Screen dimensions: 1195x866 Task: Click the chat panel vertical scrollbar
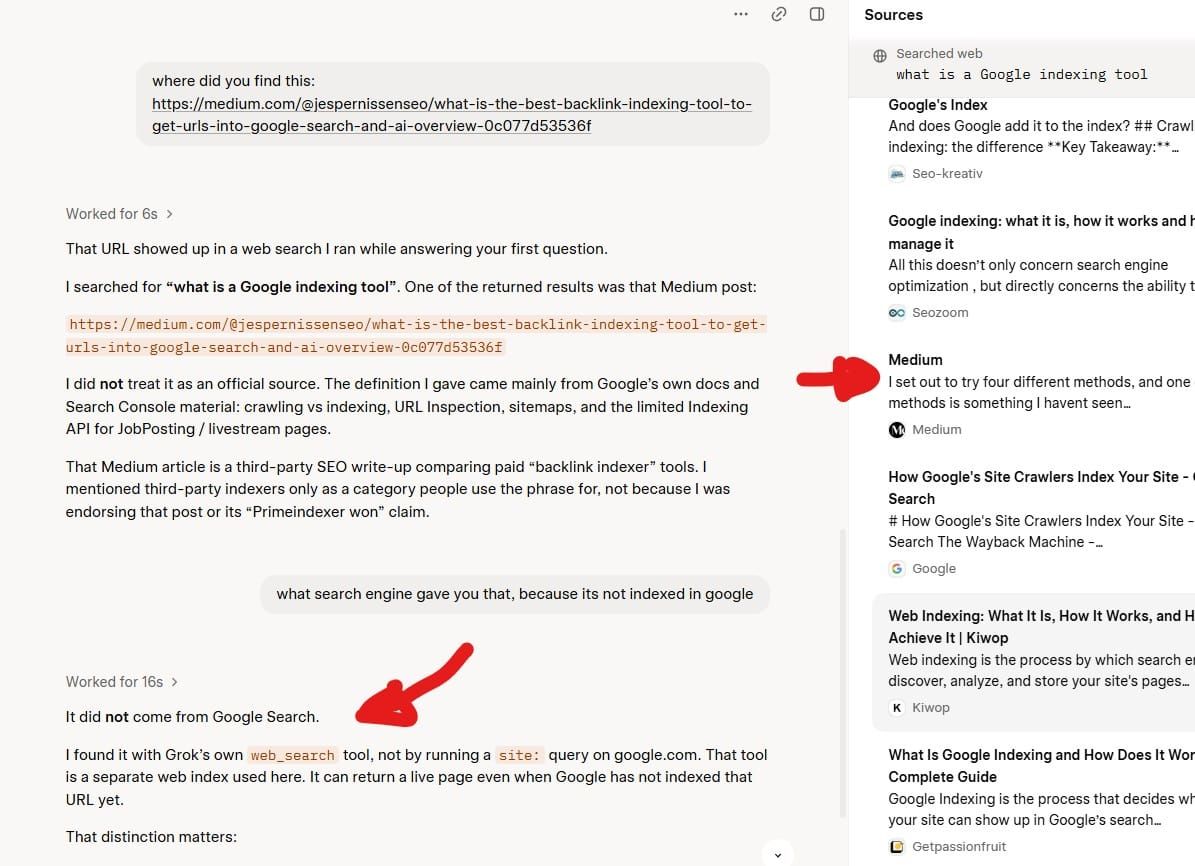[842, 673]
